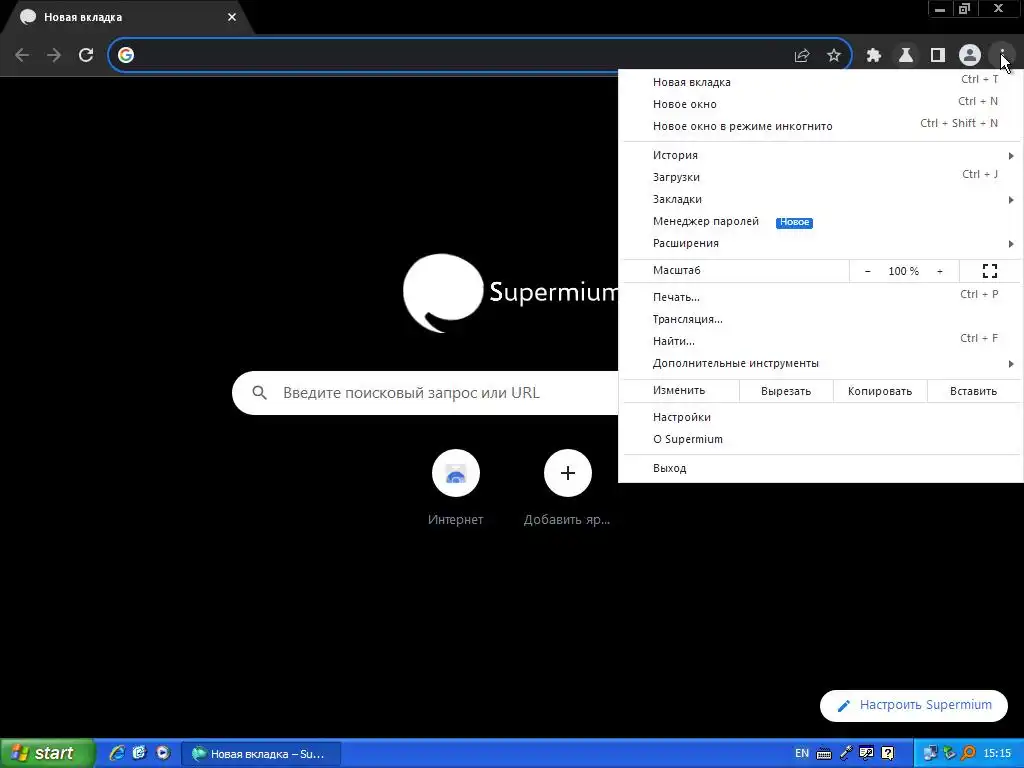
Task: Toggle the side panel icon
Action: pyautogui.click(x=938, y=56)
